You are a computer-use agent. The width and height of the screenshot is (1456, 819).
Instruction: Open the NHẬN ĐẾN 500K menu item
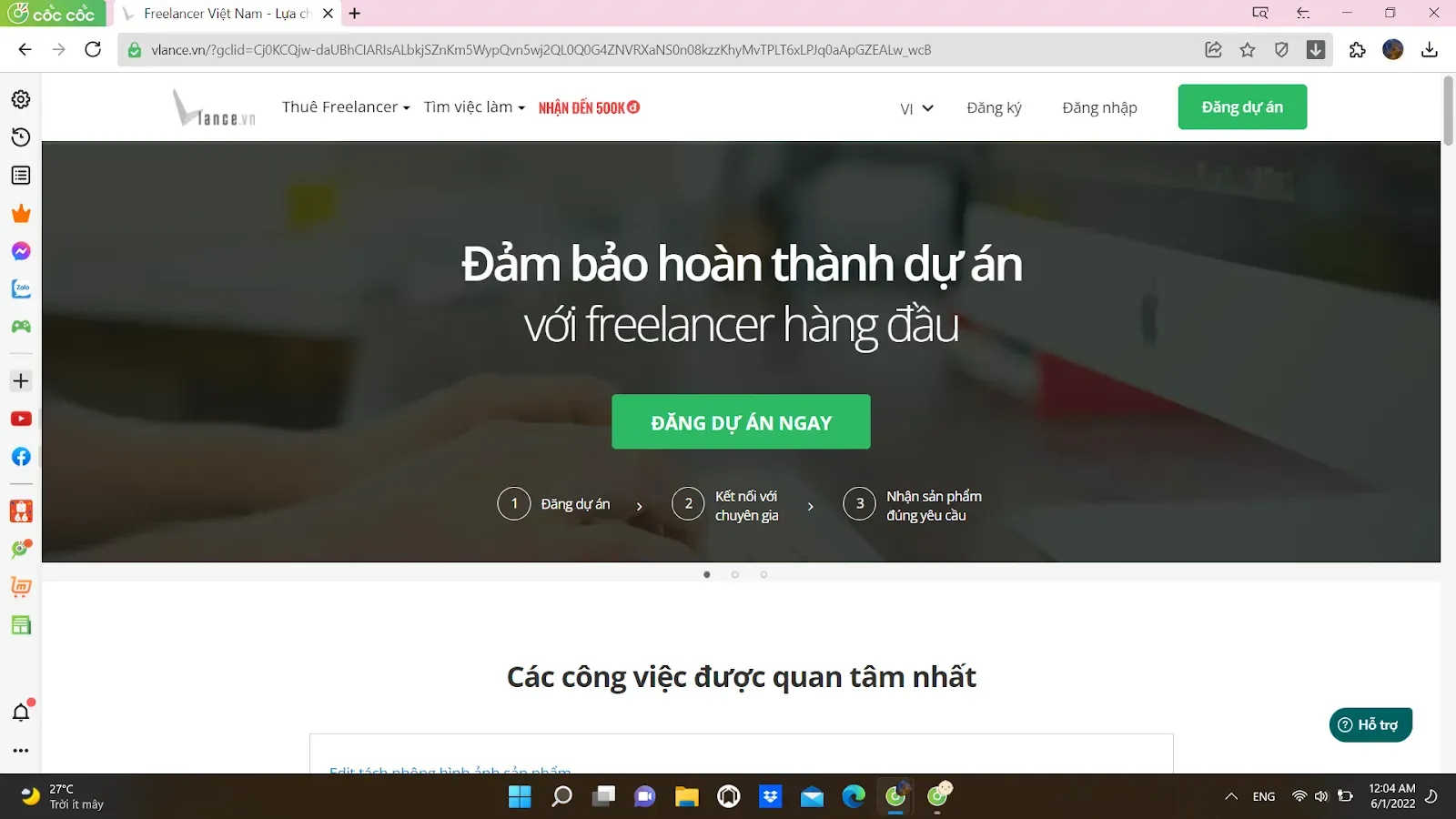tap(589, 106)
